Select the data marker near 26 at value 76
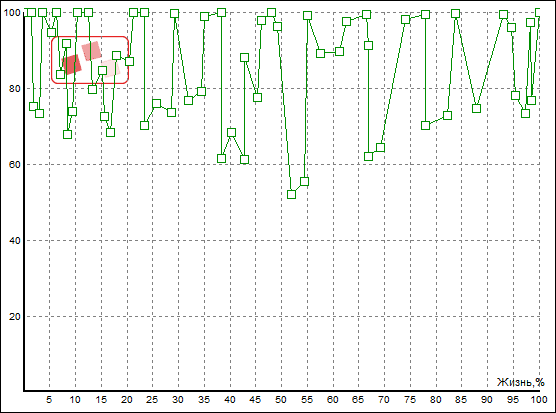 [156, 104]
